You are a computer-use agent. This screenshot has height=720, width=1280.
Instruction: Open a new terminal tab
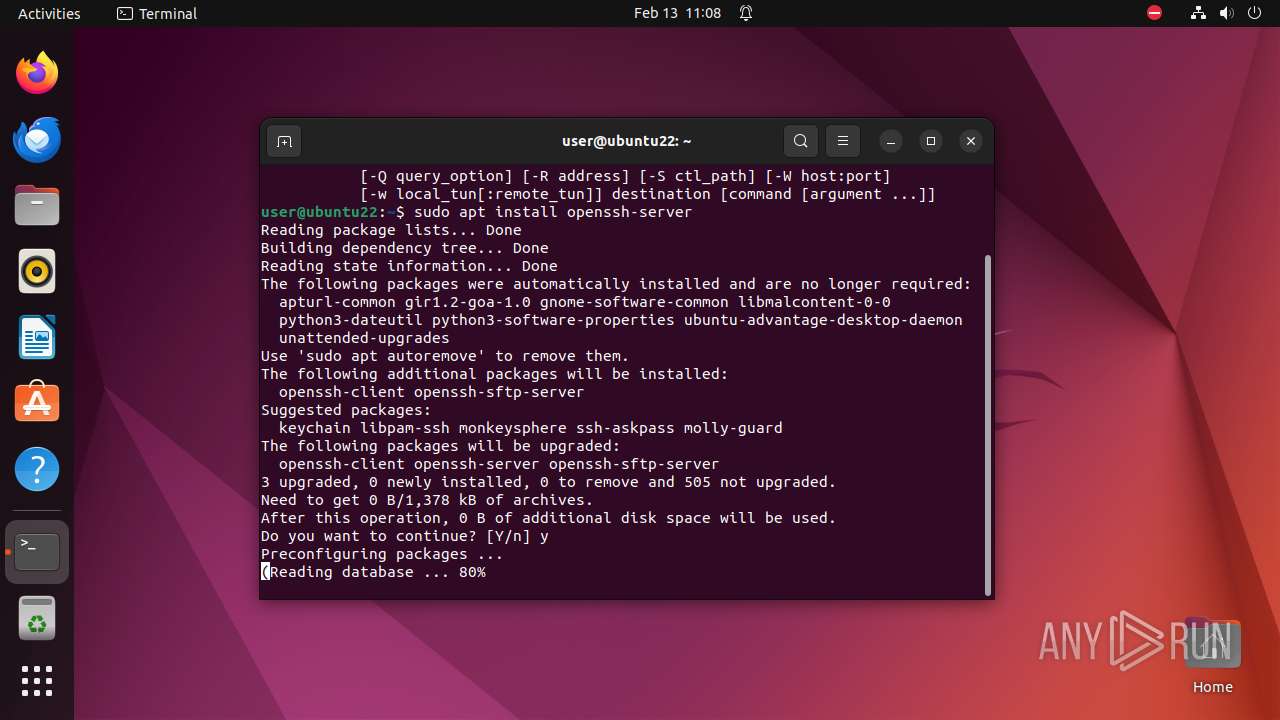click(x=284, y=141)
